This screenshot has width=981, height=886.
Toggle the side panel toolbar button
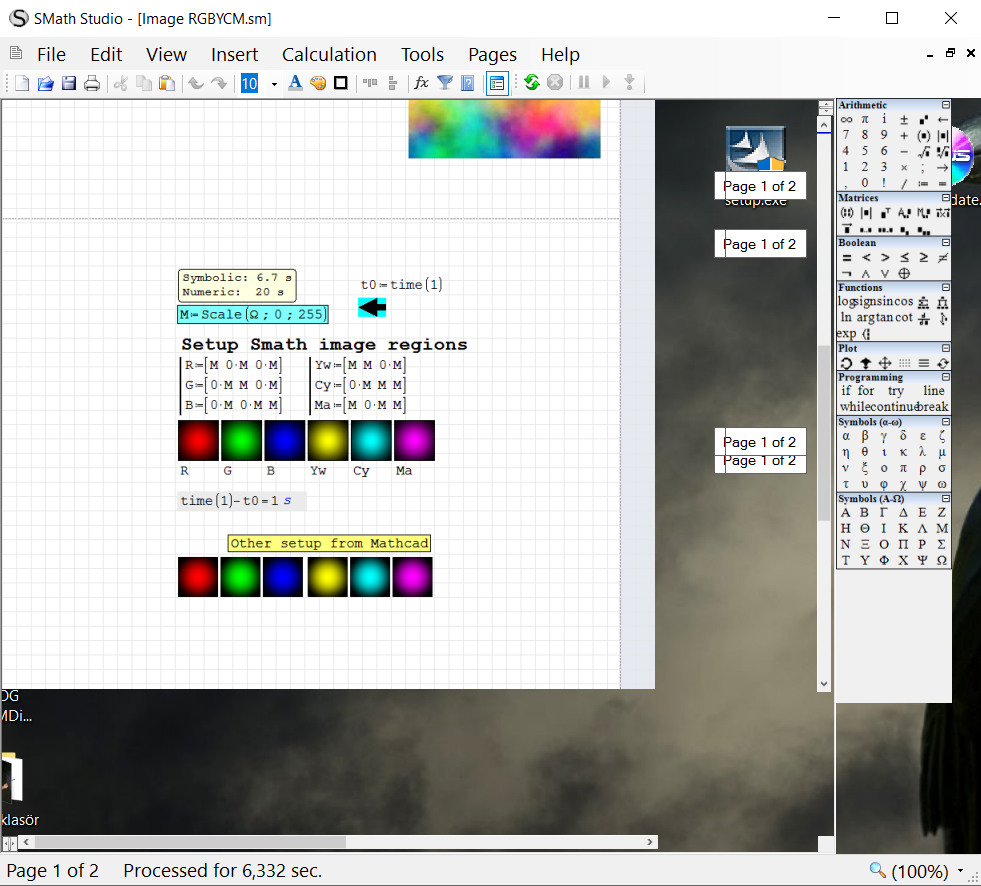497,83
